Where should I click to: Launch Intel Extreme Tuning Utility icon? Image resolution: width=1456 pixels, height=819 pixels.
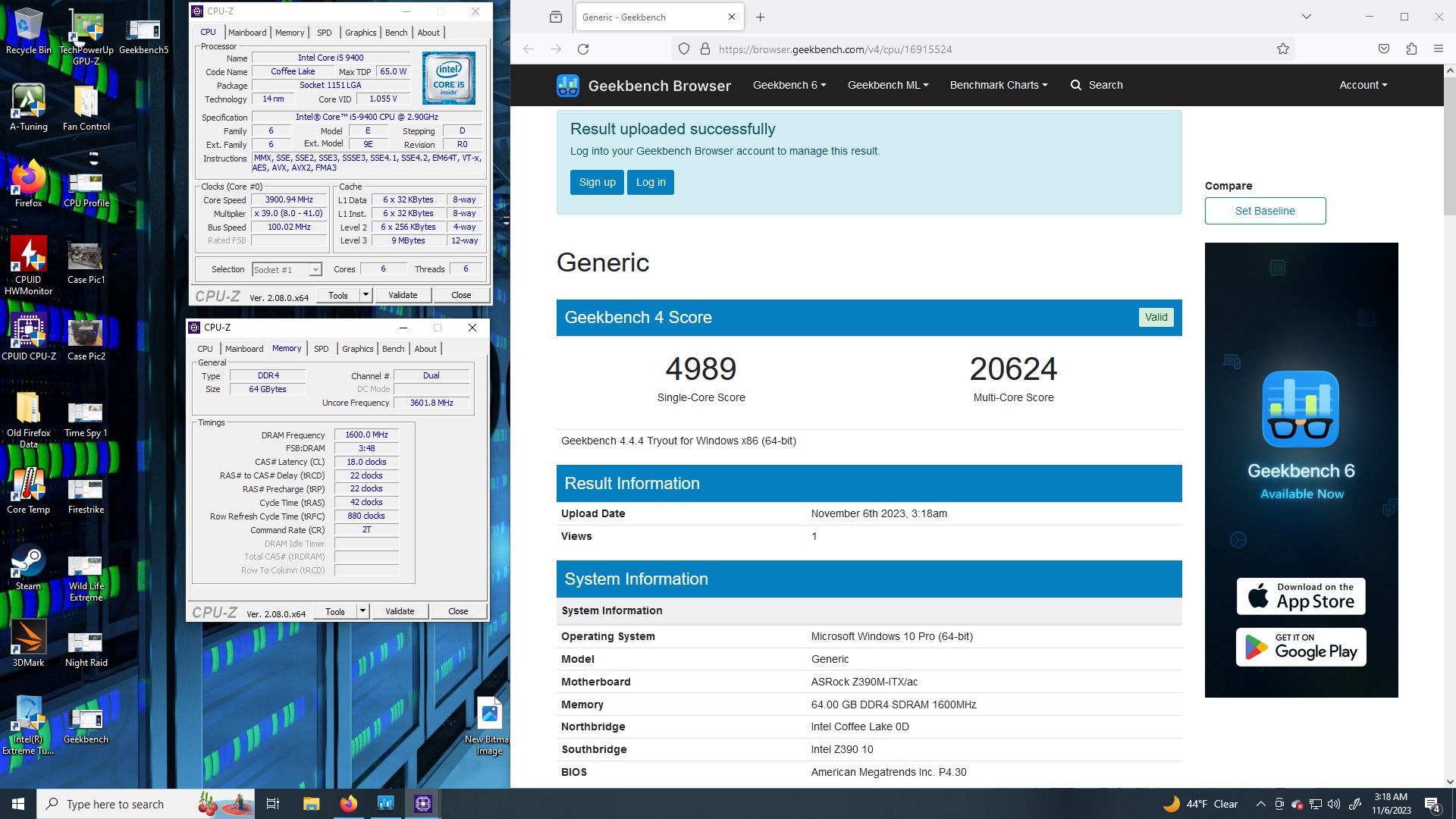pyautogui.click(x=28, y=726)
